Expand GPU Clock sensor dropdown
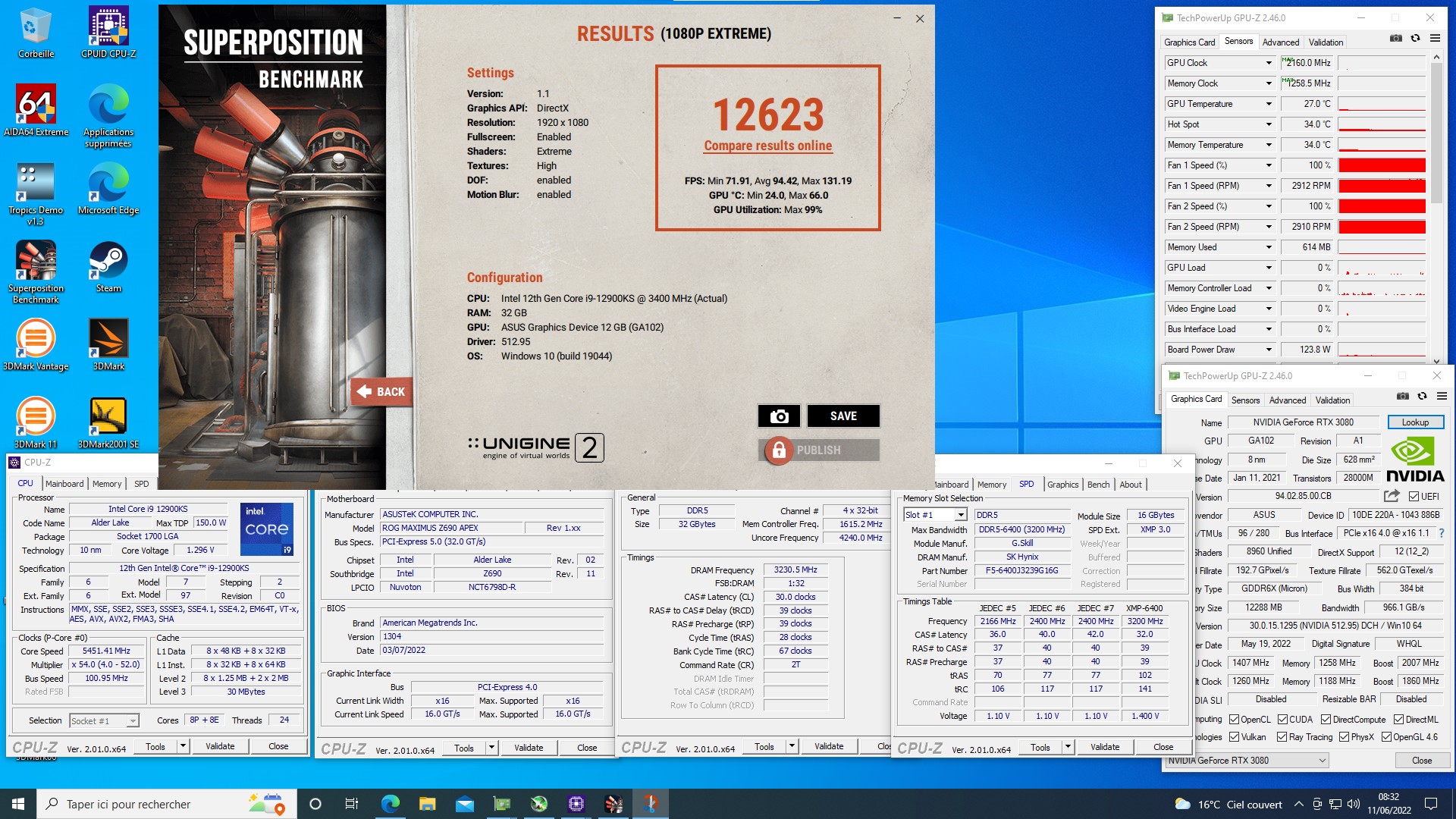This screenshot has height=819, width=1456. click(1268, 63)
